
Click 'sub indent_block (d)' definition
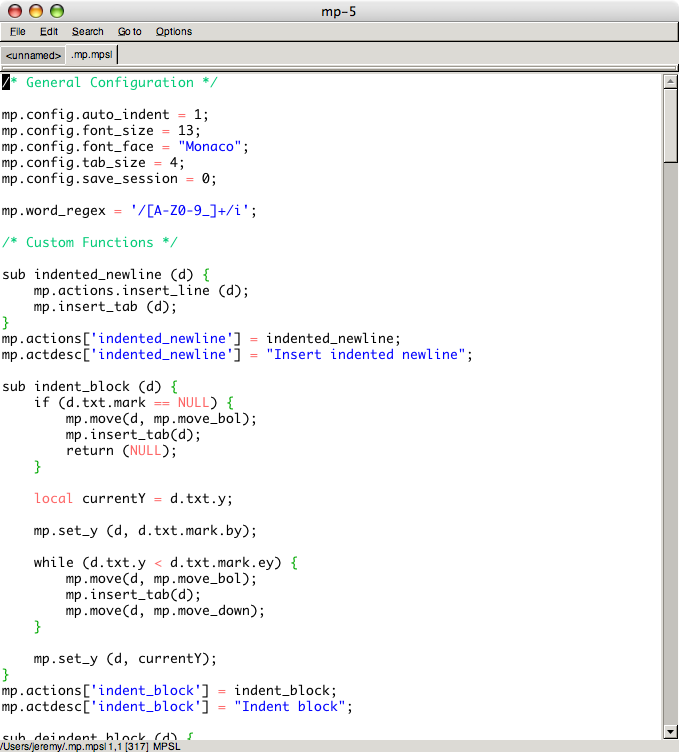click(x=90, y=387)
